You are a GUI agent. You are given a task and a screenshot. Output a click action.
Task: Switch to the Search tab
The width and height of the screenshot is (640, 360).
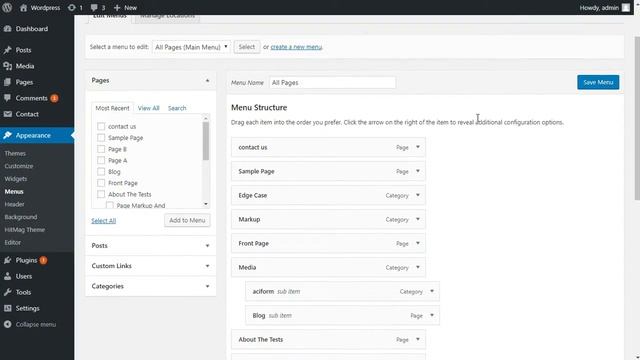point(177,108)
